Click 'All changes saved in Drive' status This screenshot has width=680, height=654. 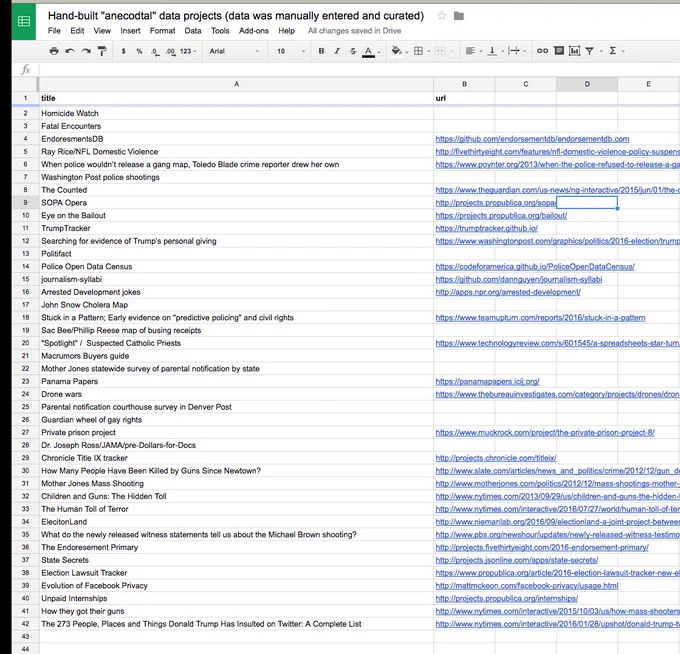coord(354,31)
